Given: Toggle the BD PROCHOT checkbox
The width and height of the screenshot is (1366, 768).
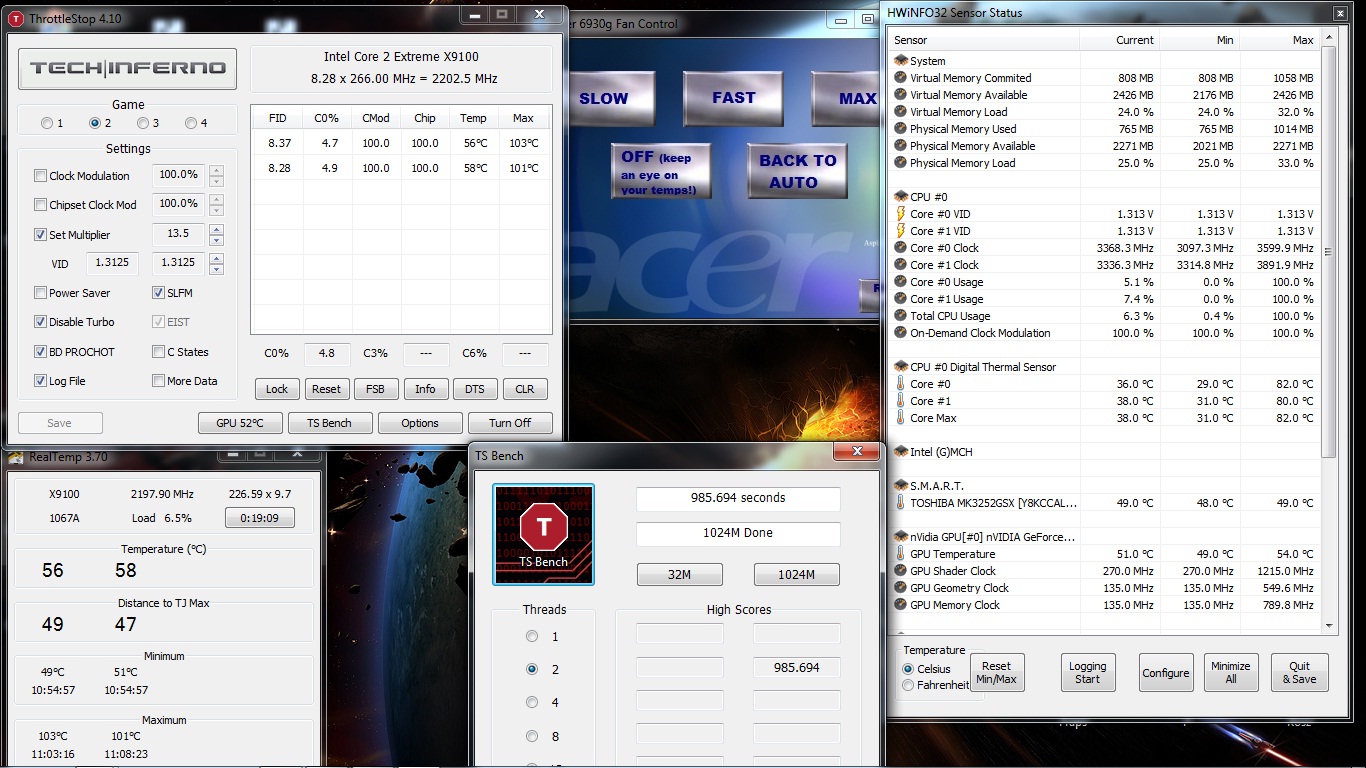Looking at the screenshot, I should pyautogui.click(x=41, y=352).
